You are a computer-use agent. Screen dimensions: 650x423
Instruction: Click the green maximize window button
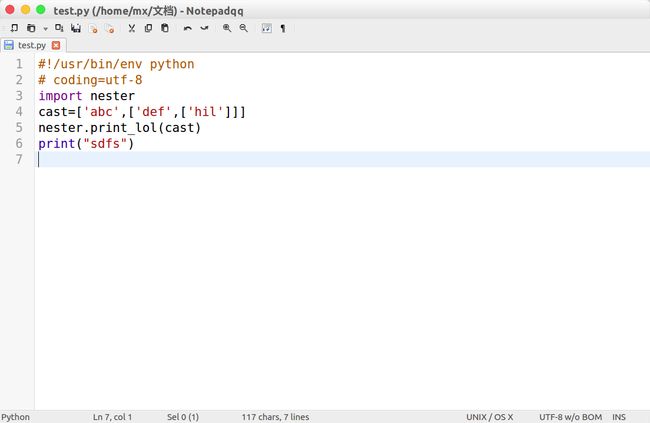click(x=41, y=10)
